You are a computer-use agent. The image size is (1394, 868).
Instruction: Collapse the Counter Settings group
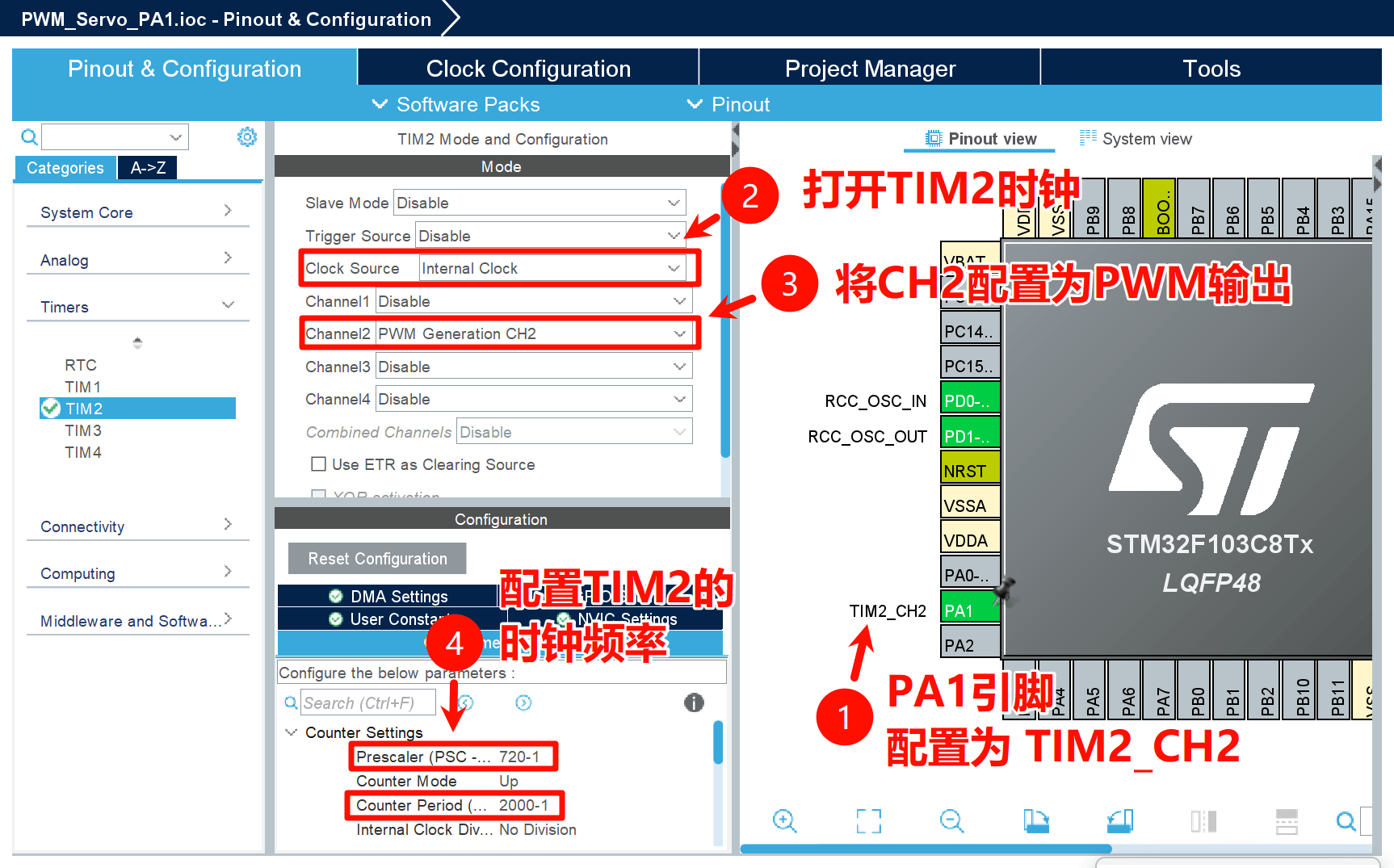pos(291,732)
